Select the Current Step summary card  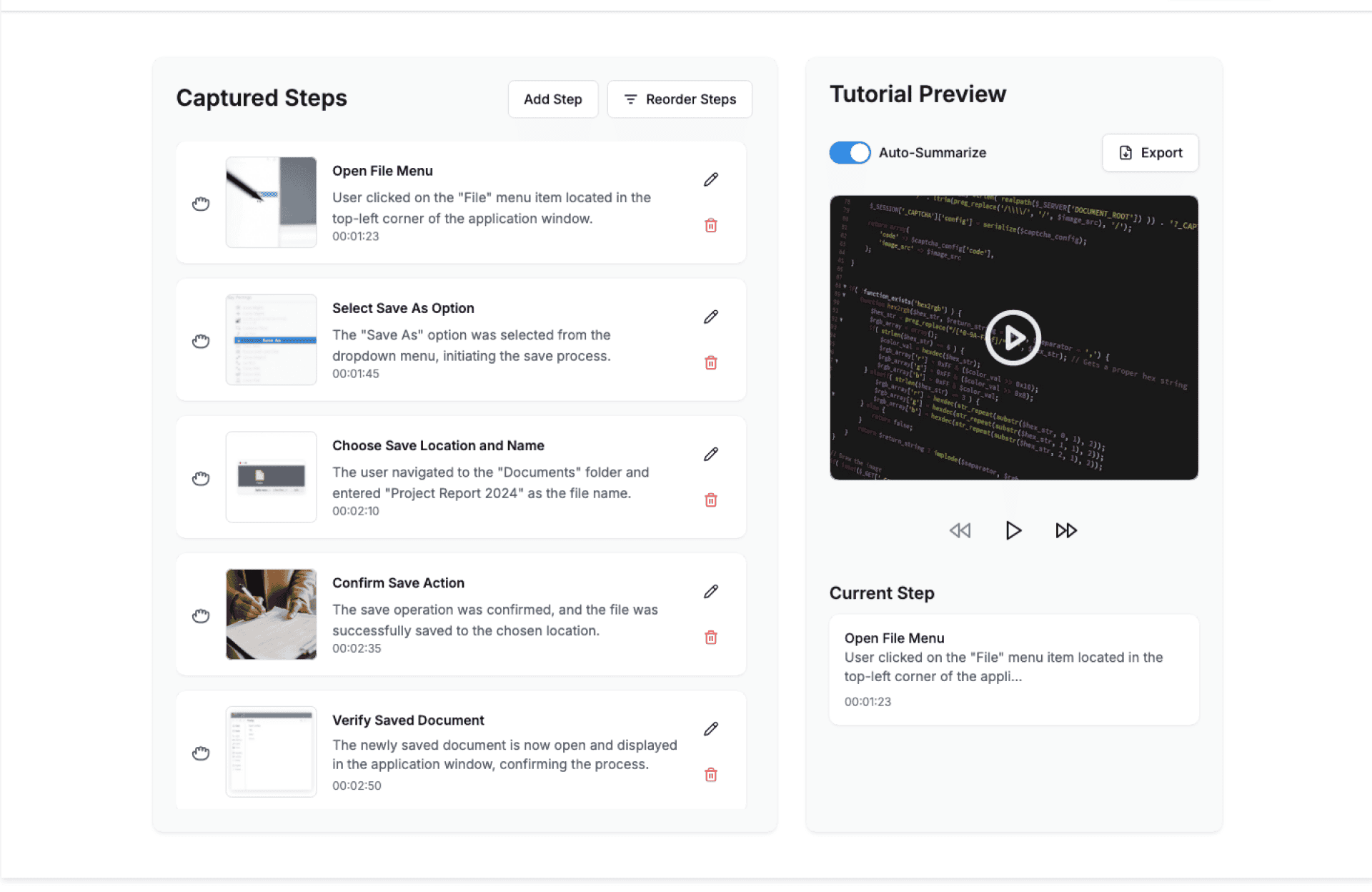pyautogui.click(x=1013, y=669)
